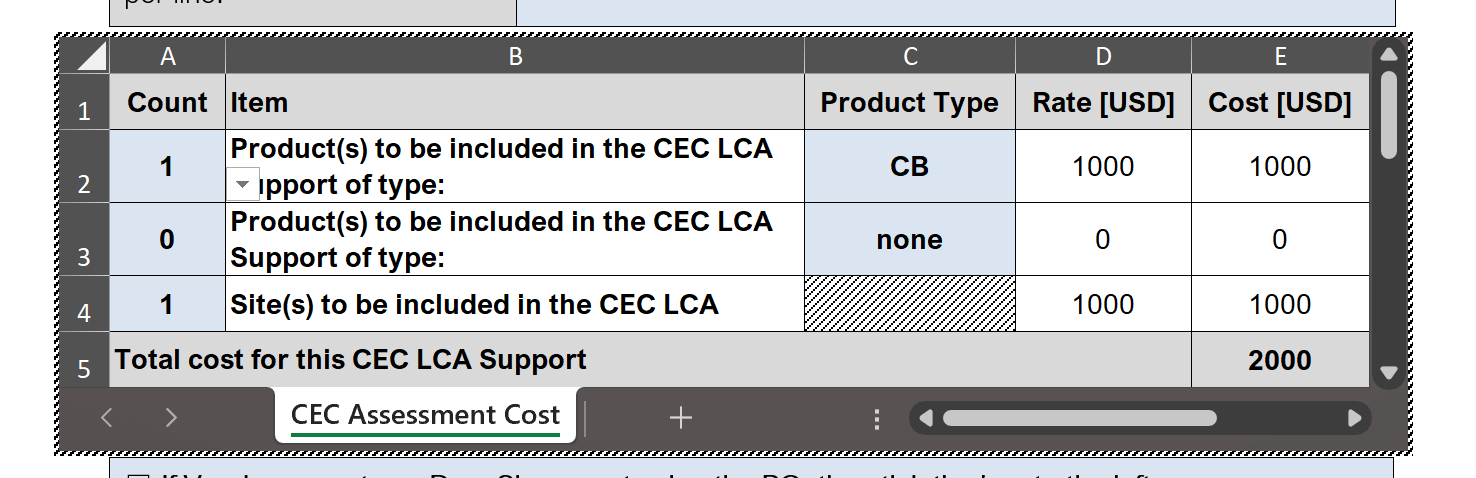Click the vertical scrollbar down arrow
Screen dimensions: 1476x478
[1388, 373]
